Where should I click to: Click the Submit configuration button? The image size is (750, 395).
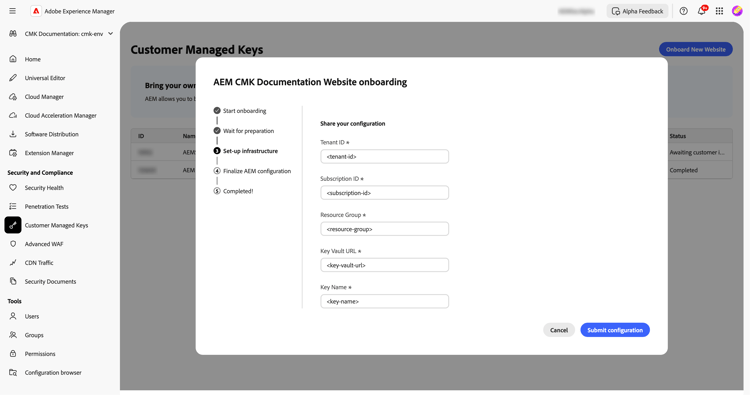(x=615, y=330)
